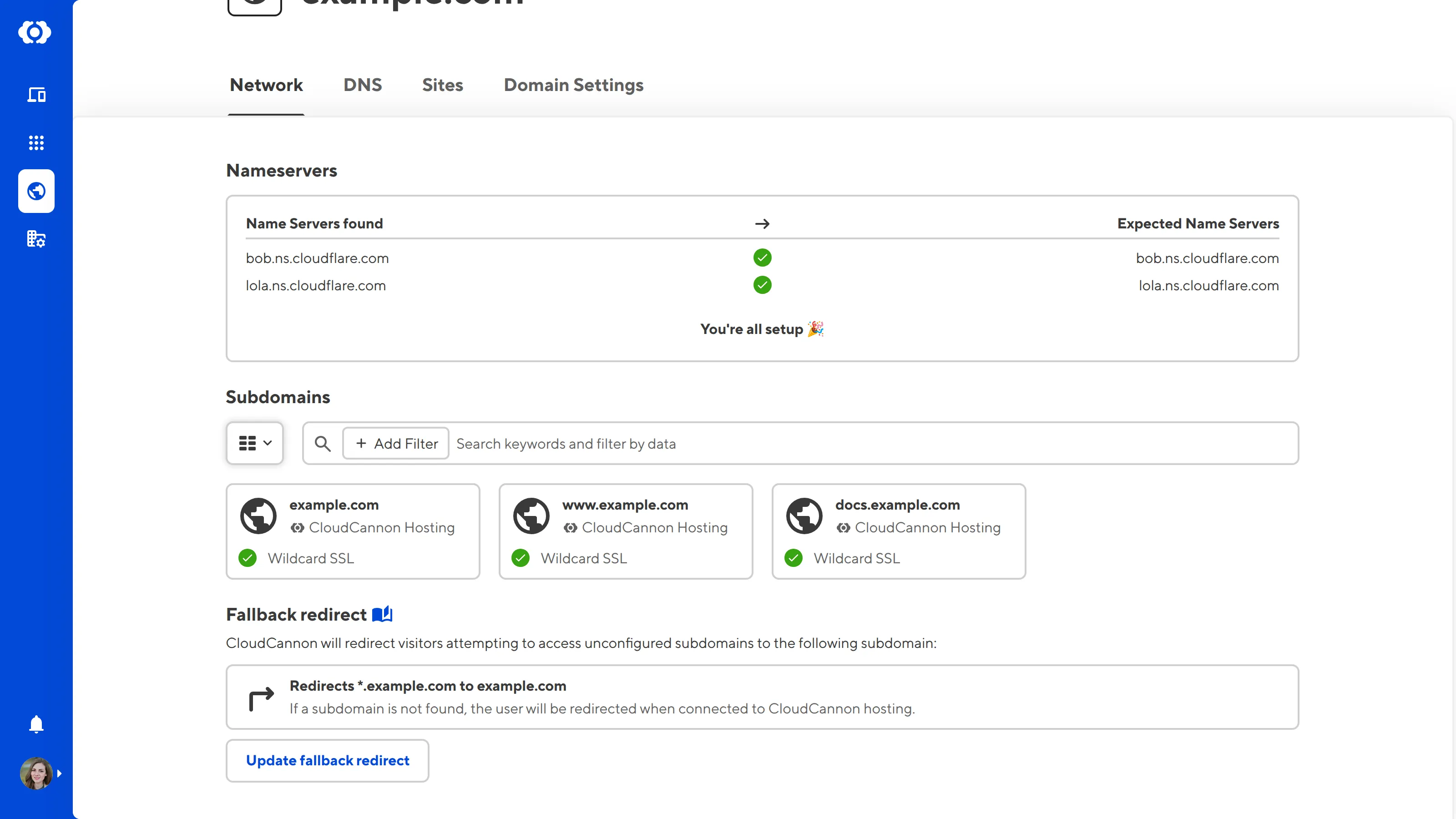Viewport: 1456px width, 819px height.
Task: Open Fallback redirect documentation book icon
Action: coord(382,614)
